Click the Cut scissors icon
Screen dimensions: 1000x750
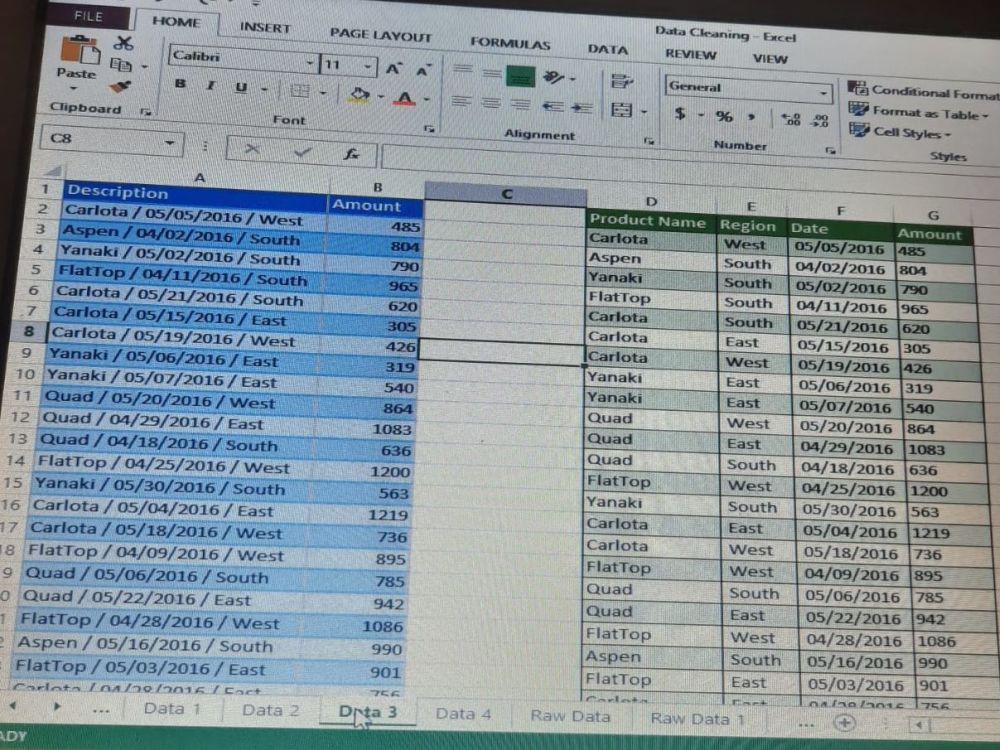[x=123, y=43]
